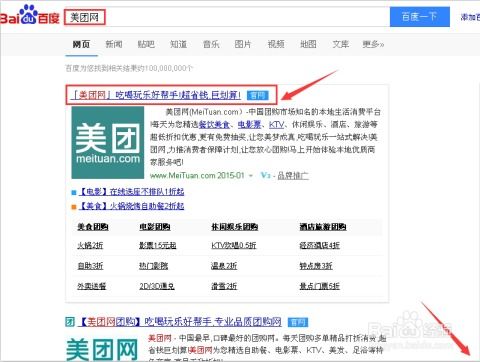The width and height of the screenshot is (480, 362).
Task: Open the 更多» category expander
Action: coord(373,44)
